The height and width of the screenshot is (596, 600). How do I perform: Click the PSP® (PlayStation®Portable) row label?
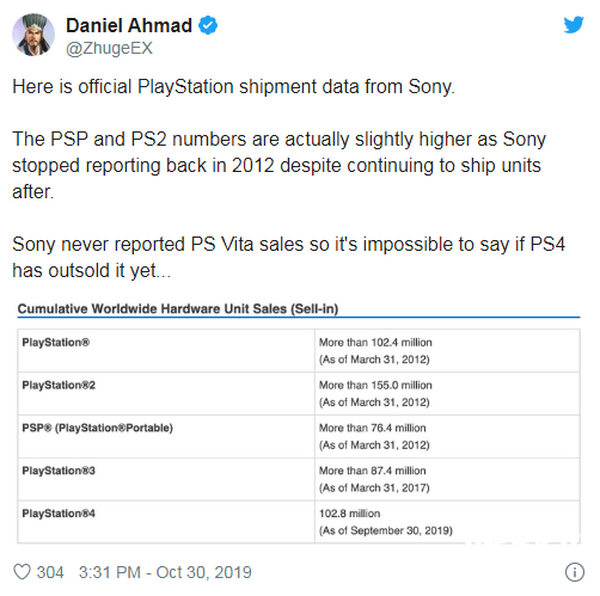tap(98, 428)
